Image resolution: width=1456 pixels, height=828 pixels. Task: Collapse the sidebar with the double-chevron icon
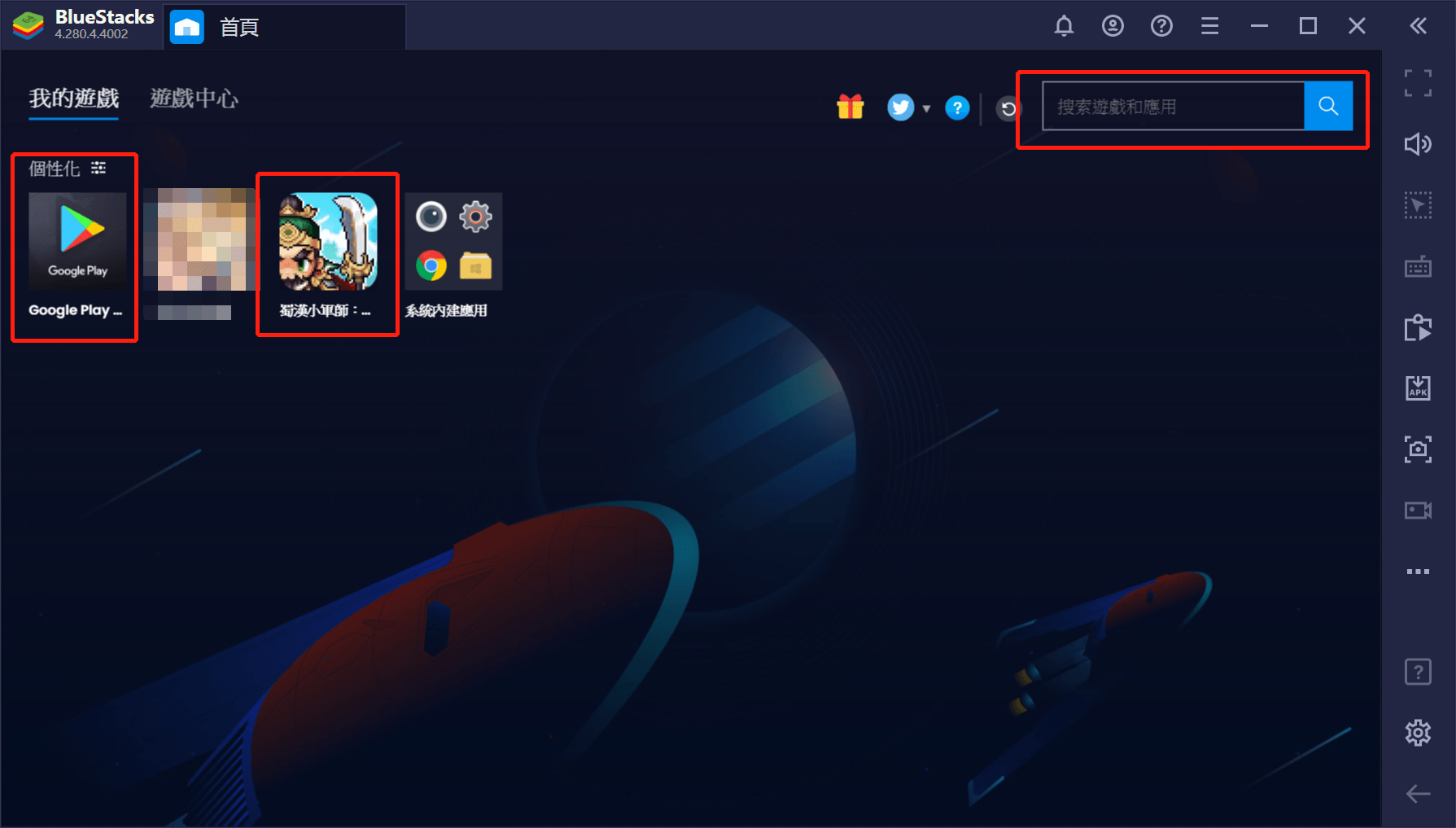[x=1418, y=26]
